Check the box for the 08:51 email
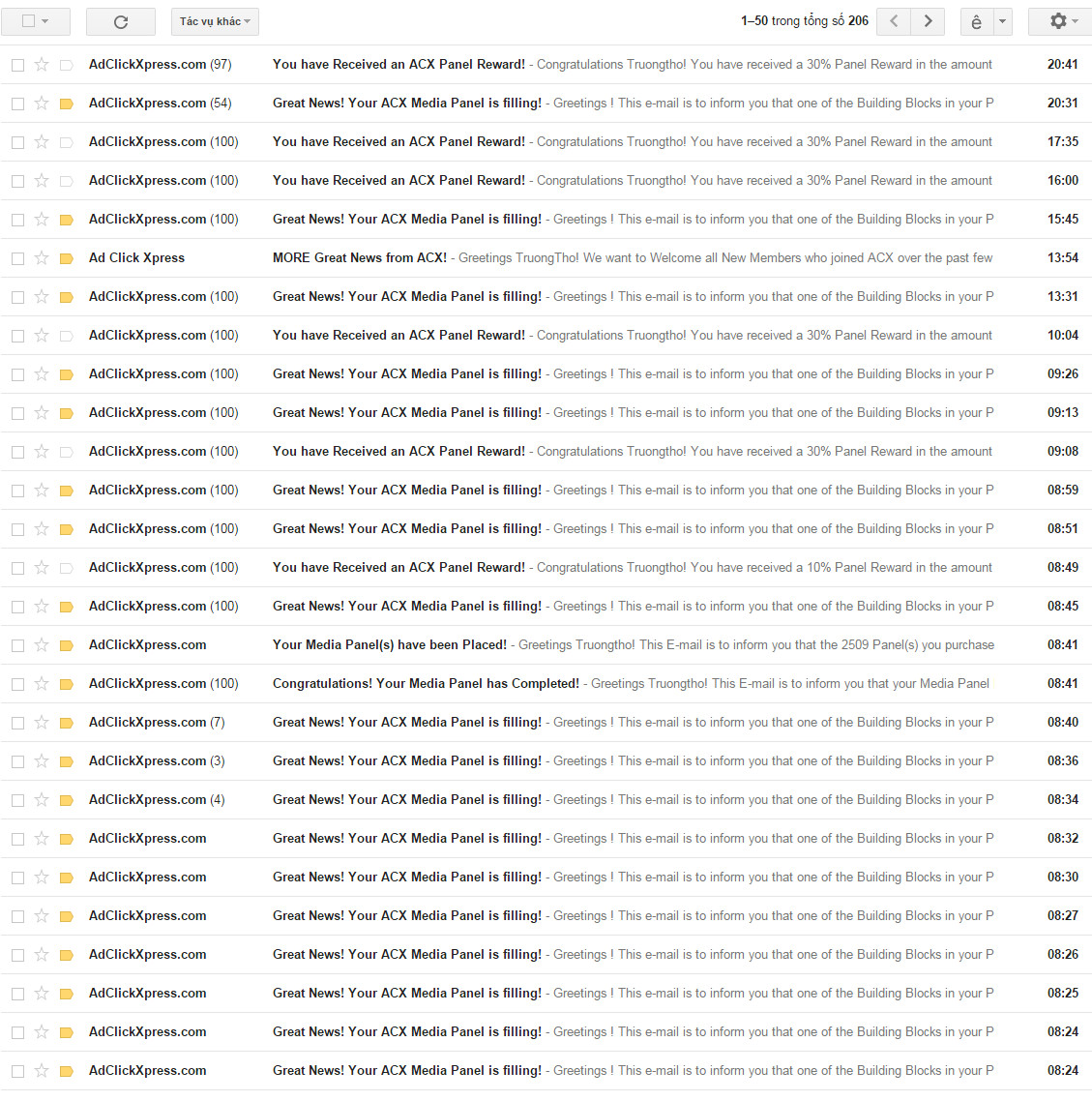Image resolution: width=1092 pixels, height=1101 pixels. (x=18, y=529)
